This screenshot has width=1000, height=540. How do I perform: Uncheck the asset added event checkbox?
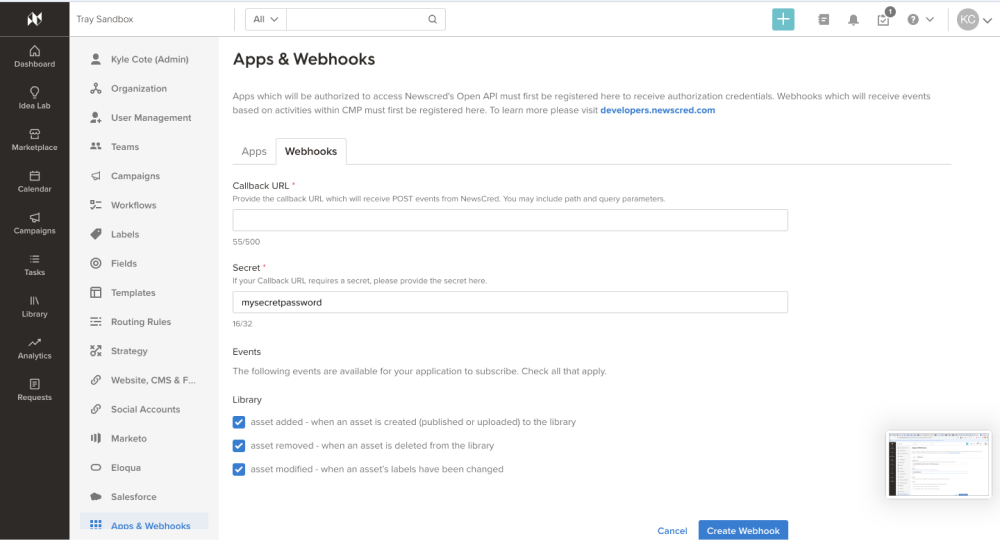tap(239, 422)
